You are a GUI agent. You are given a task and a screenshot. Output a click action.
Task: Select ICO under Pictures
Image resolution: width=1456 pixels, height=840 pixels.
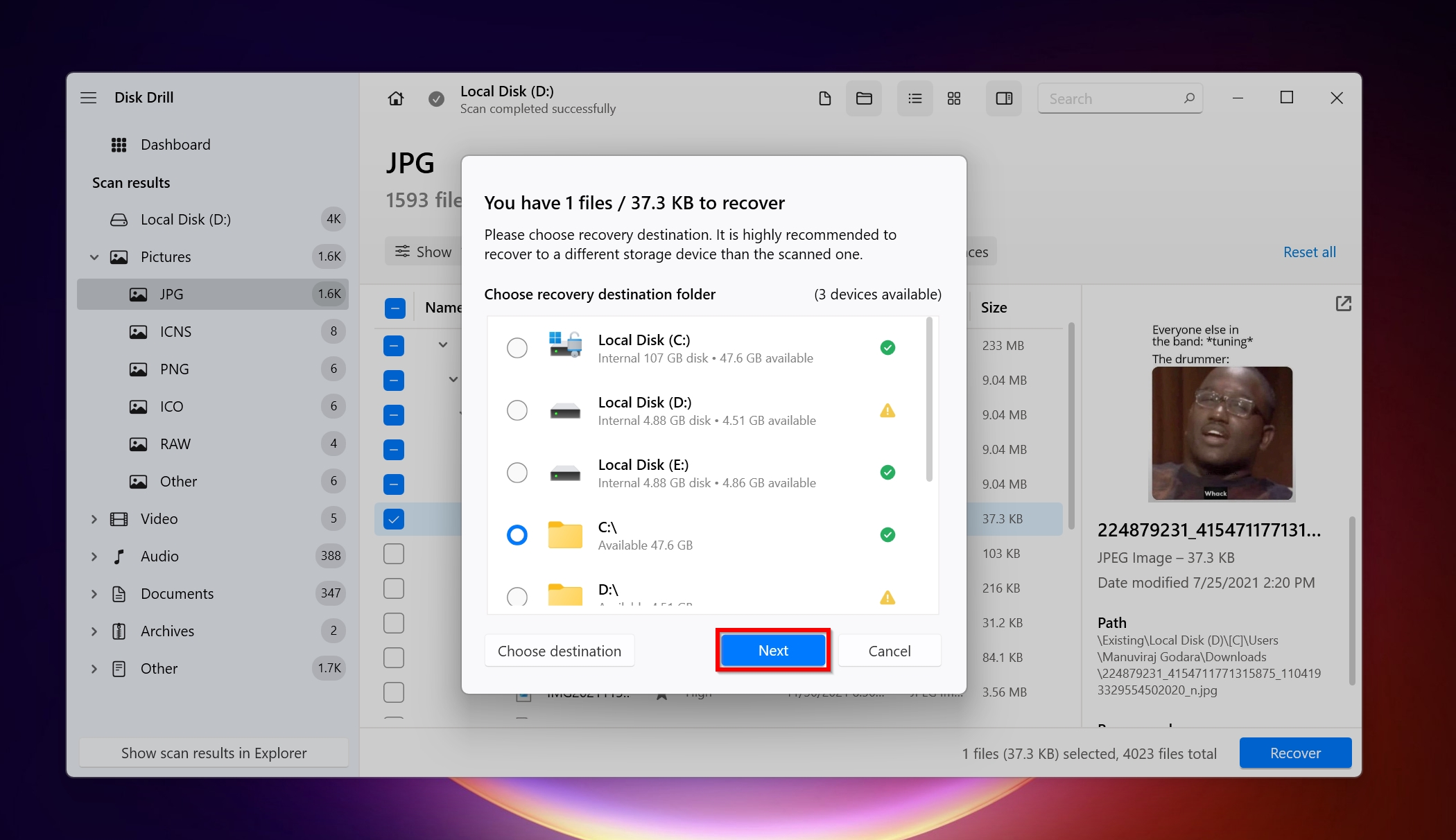213,407
